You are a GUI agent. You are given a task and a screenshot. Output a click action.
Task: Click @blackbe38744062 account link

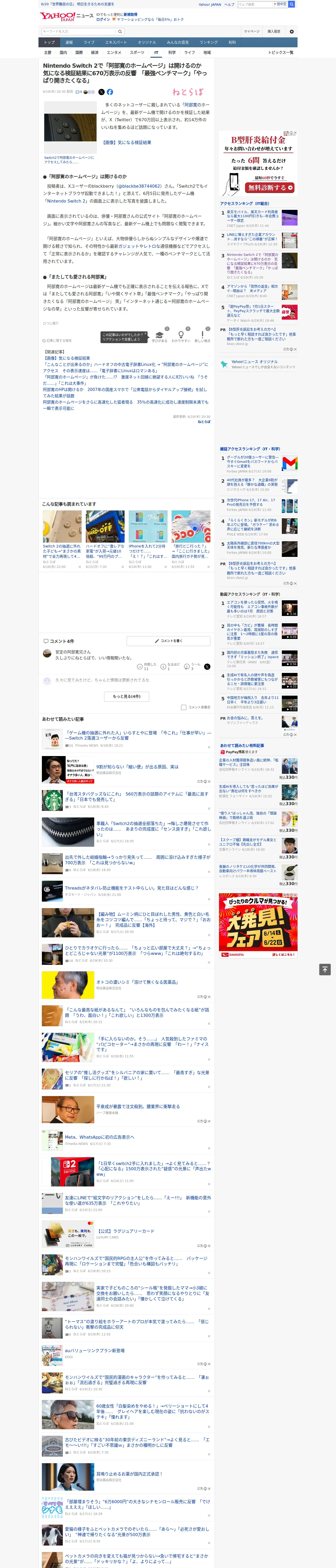click(x=138, y=186)
